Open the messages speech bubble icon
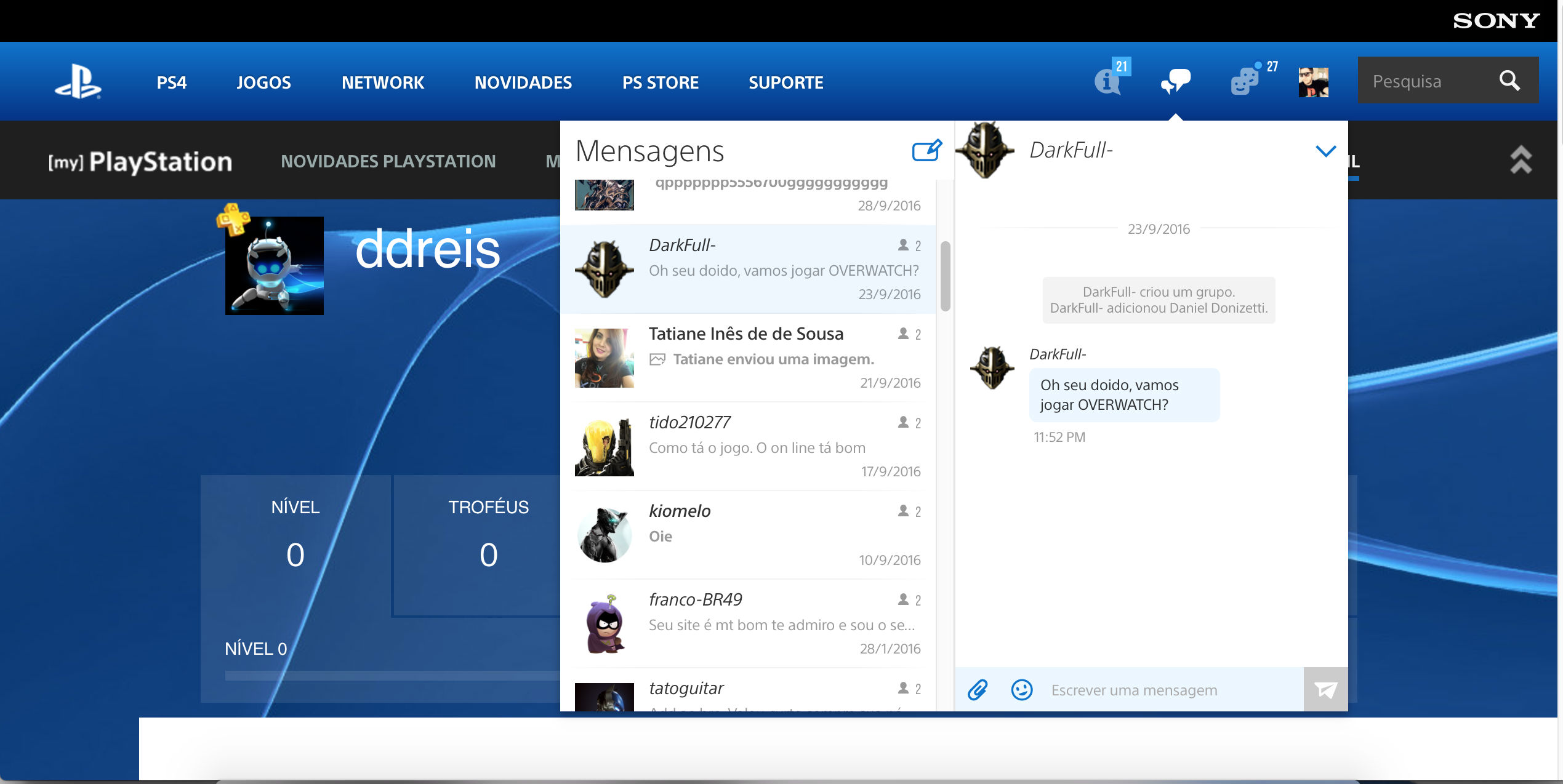This screenshot has height=784, width=1563. point(1176,82)
